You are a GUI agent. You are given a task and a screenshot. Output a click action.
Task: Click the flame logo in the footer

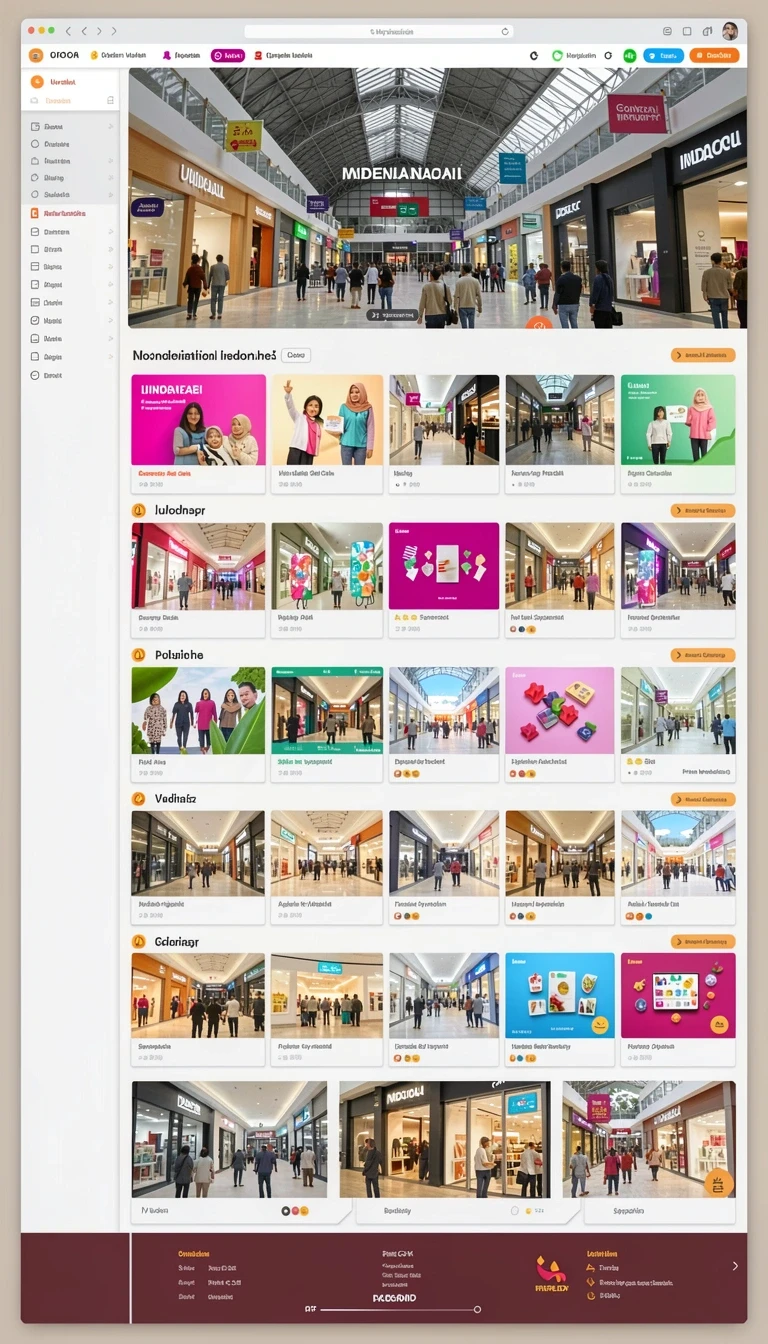click(551, 1268)
